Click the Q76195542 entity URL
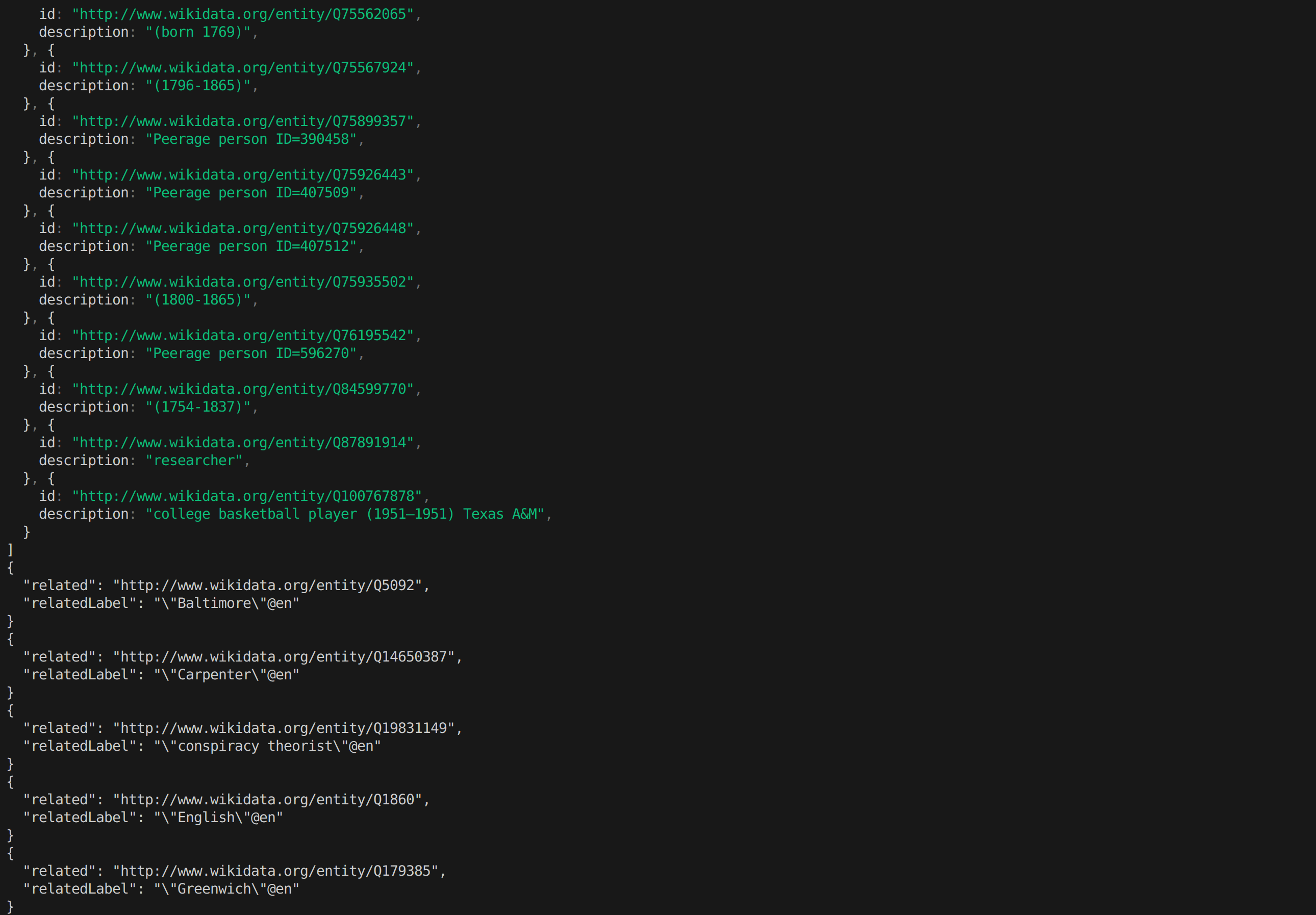Image resolution: width=1316 pixels, height=915 pixels. 242,335
